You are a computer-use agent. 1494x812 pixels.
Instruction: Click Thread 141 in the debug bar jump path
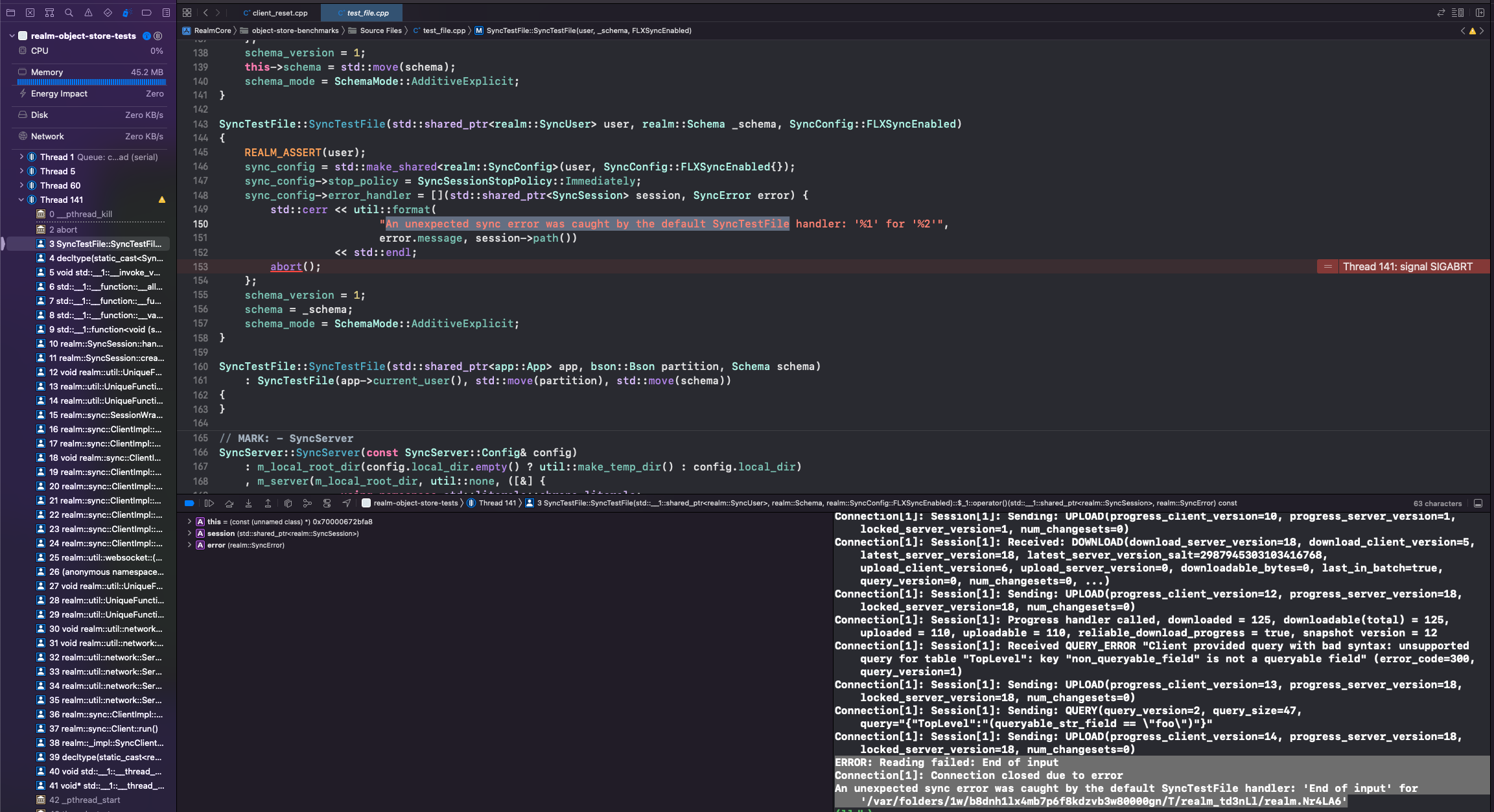[497, 503]
